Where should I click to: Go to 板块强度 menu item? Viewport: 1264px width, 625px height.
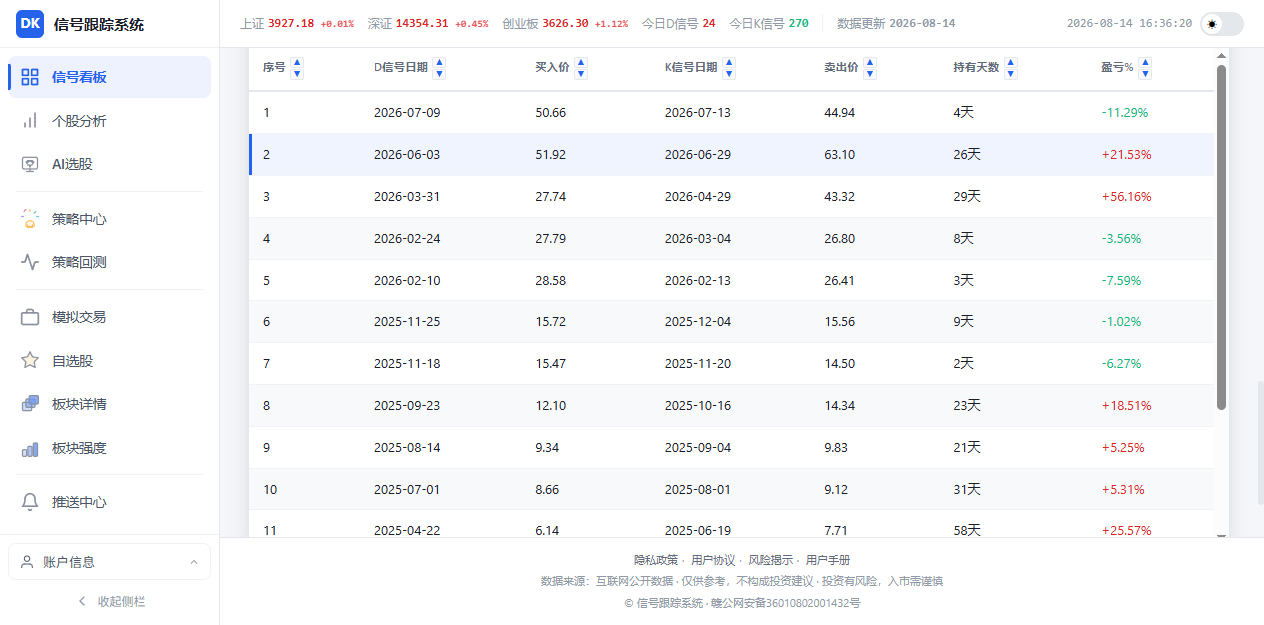(x=109, y=448)
